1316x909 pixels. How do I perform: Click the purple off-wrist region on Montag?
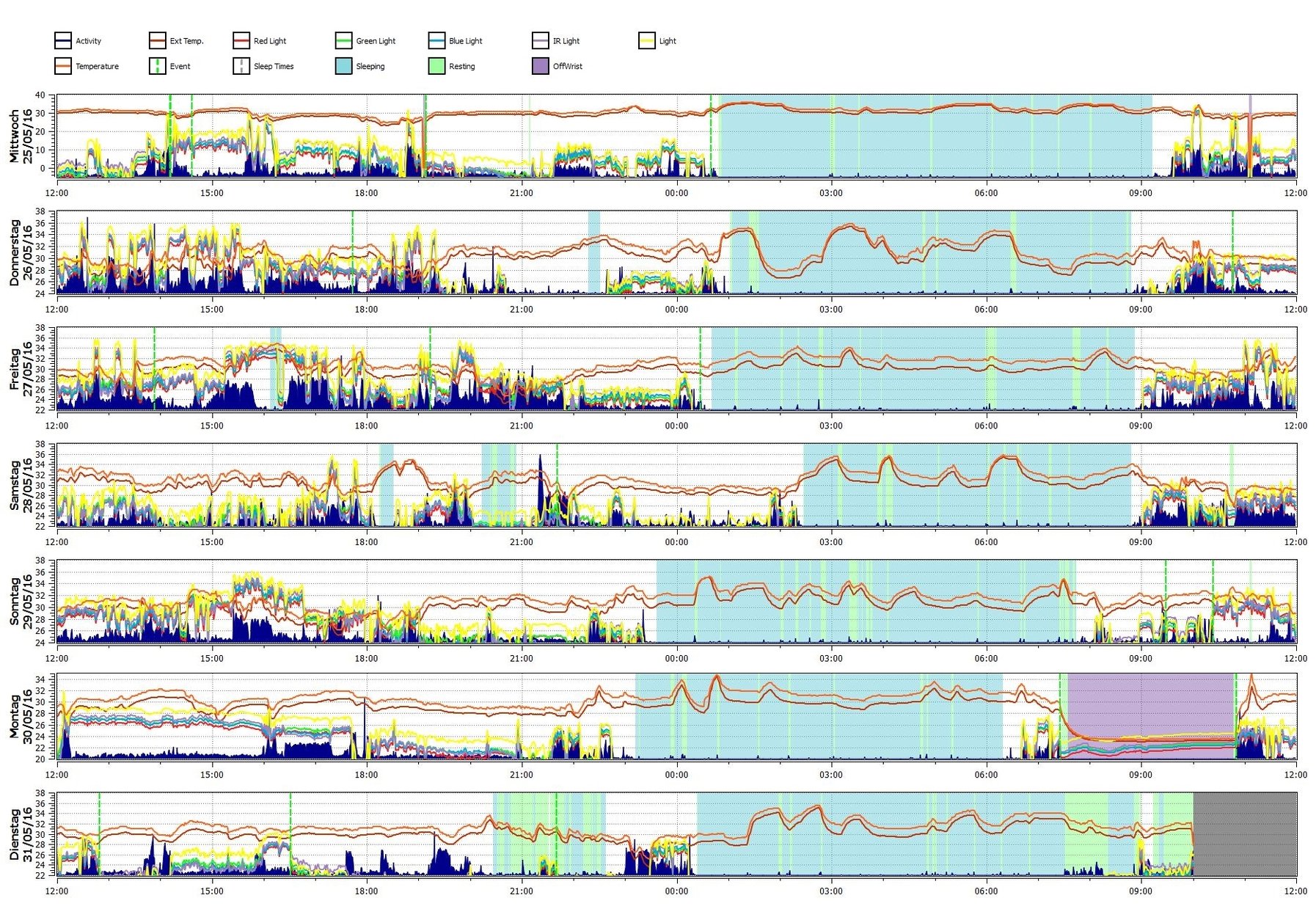click(x=1149, y=704)
